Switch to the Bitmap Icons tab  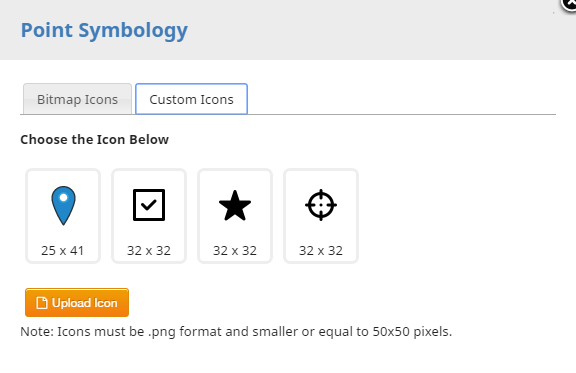coord(77,99)
